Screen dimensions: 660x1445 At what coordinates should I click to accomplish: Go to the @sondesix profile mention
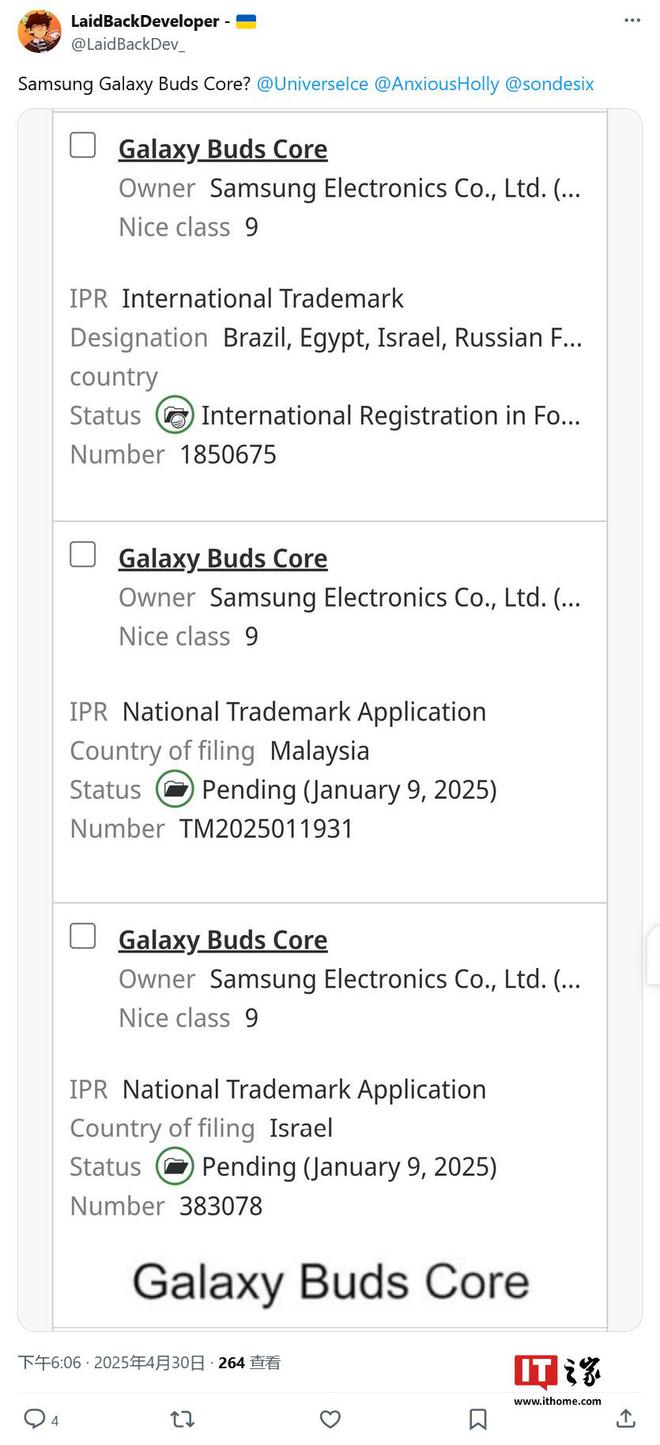coord(549,84)
